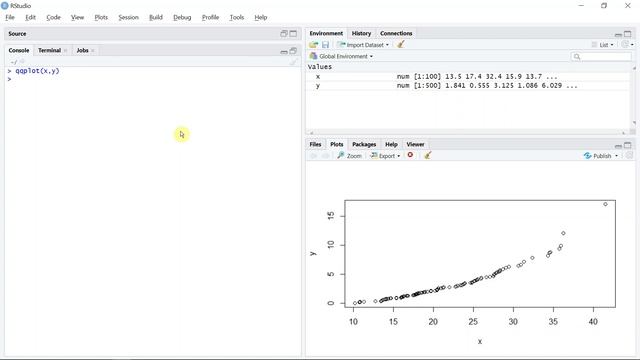This screenshot has height=360, width=640.
Task: Click the Source pane header label
Action: 17,33
